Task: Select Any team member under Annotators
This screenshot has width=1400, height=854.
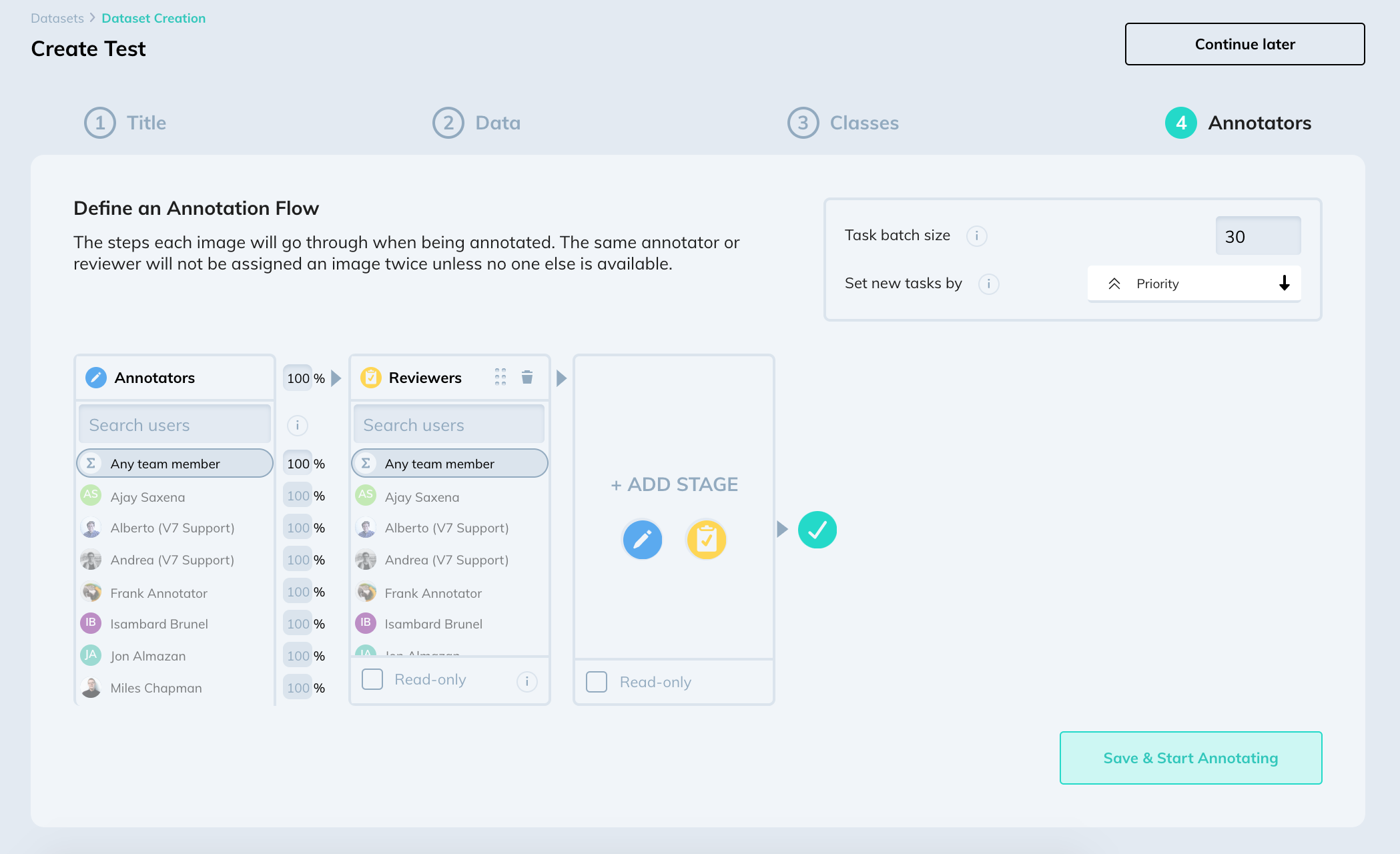Action: pos(175,464)
